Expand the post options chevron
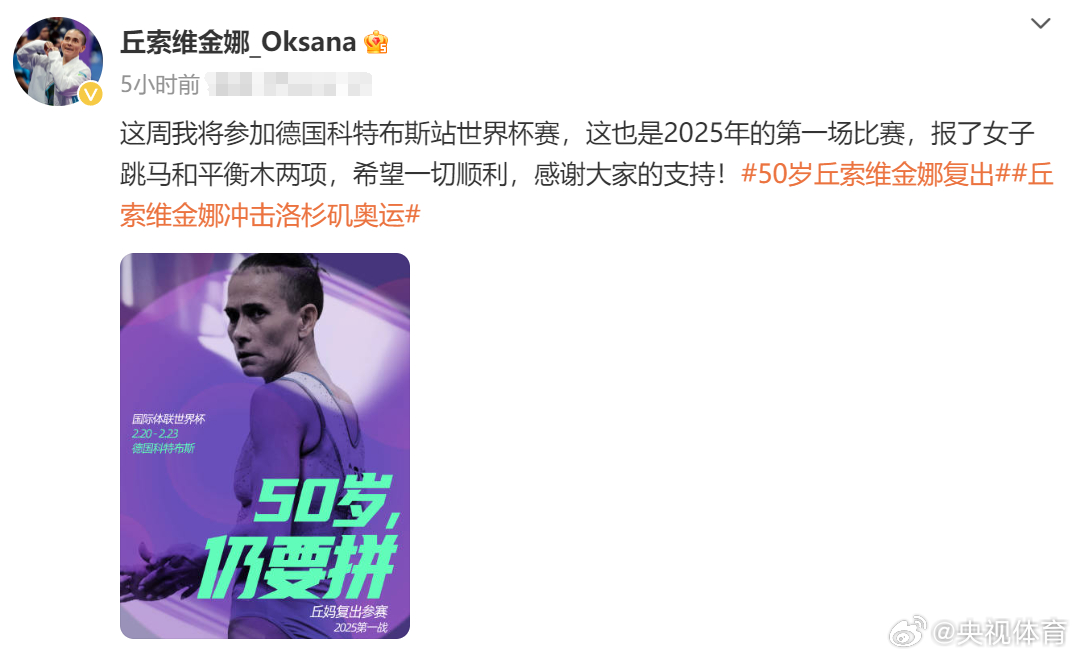The image size is (1078, 658). pos(1040,23)
